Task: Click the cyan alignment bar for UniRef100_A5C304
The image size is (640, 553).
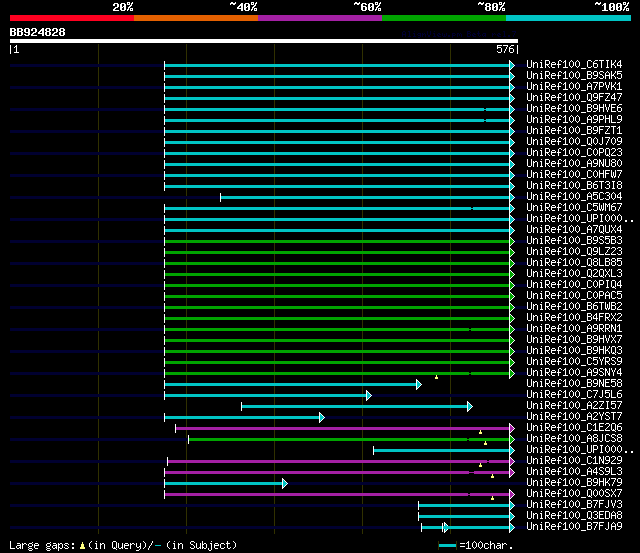Action: pyautogui.click(x=365, y=198)
